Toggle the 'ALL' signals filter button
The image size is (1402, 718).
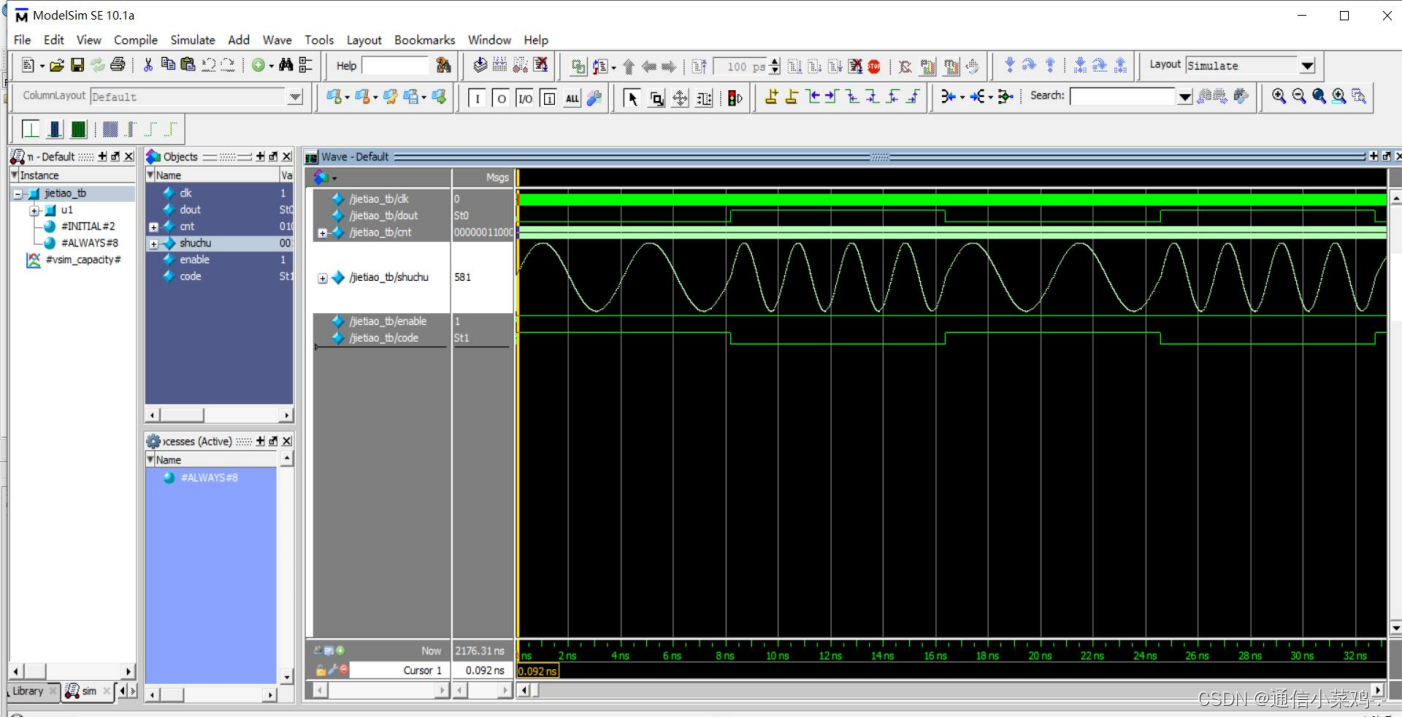point(572,98)
